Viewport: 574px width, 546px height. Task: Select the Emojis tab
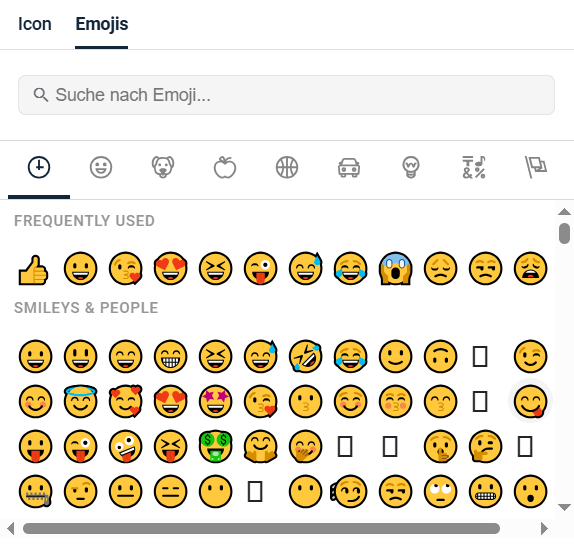pyautogui.click(x=101, y=24)
